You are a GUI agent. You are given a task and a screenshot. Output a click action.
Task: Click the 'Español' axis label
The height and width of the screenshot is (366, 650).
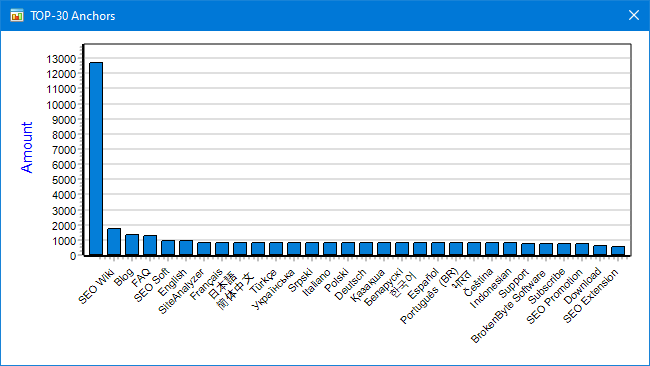click(423, 284)
